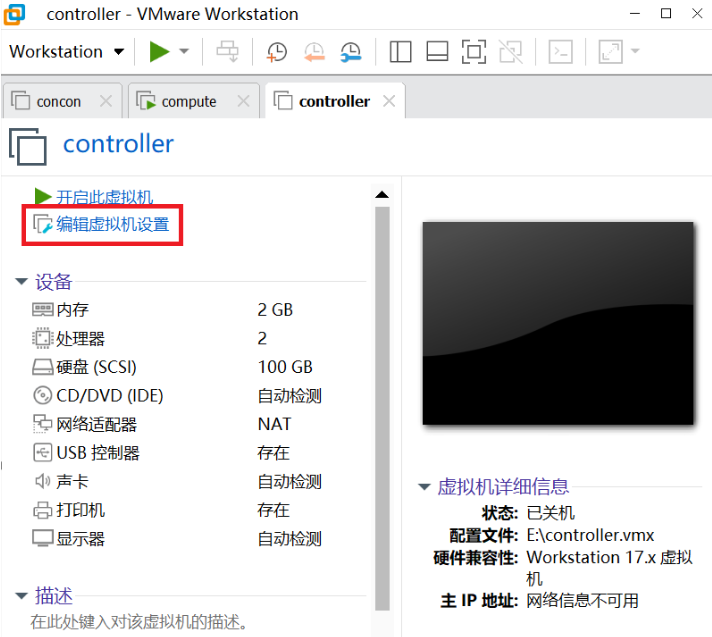Click the VMware Workstation logo in title bar

(x=14, y=14)
